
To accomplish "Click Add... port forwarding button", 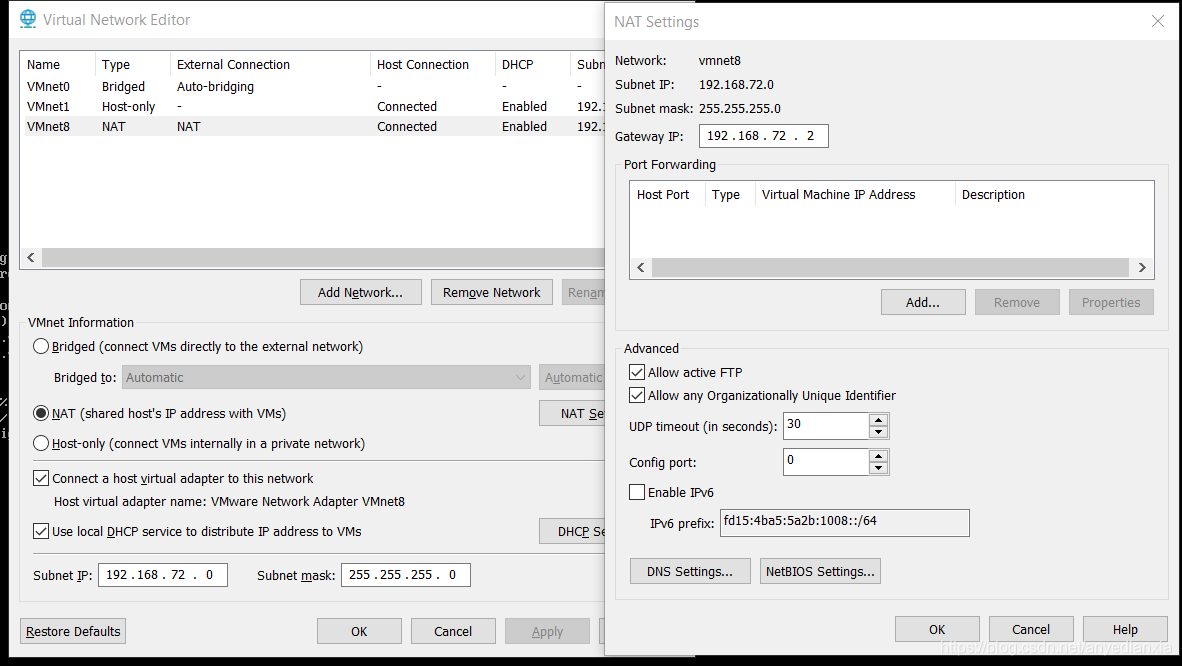I will [x=923, y=302].
